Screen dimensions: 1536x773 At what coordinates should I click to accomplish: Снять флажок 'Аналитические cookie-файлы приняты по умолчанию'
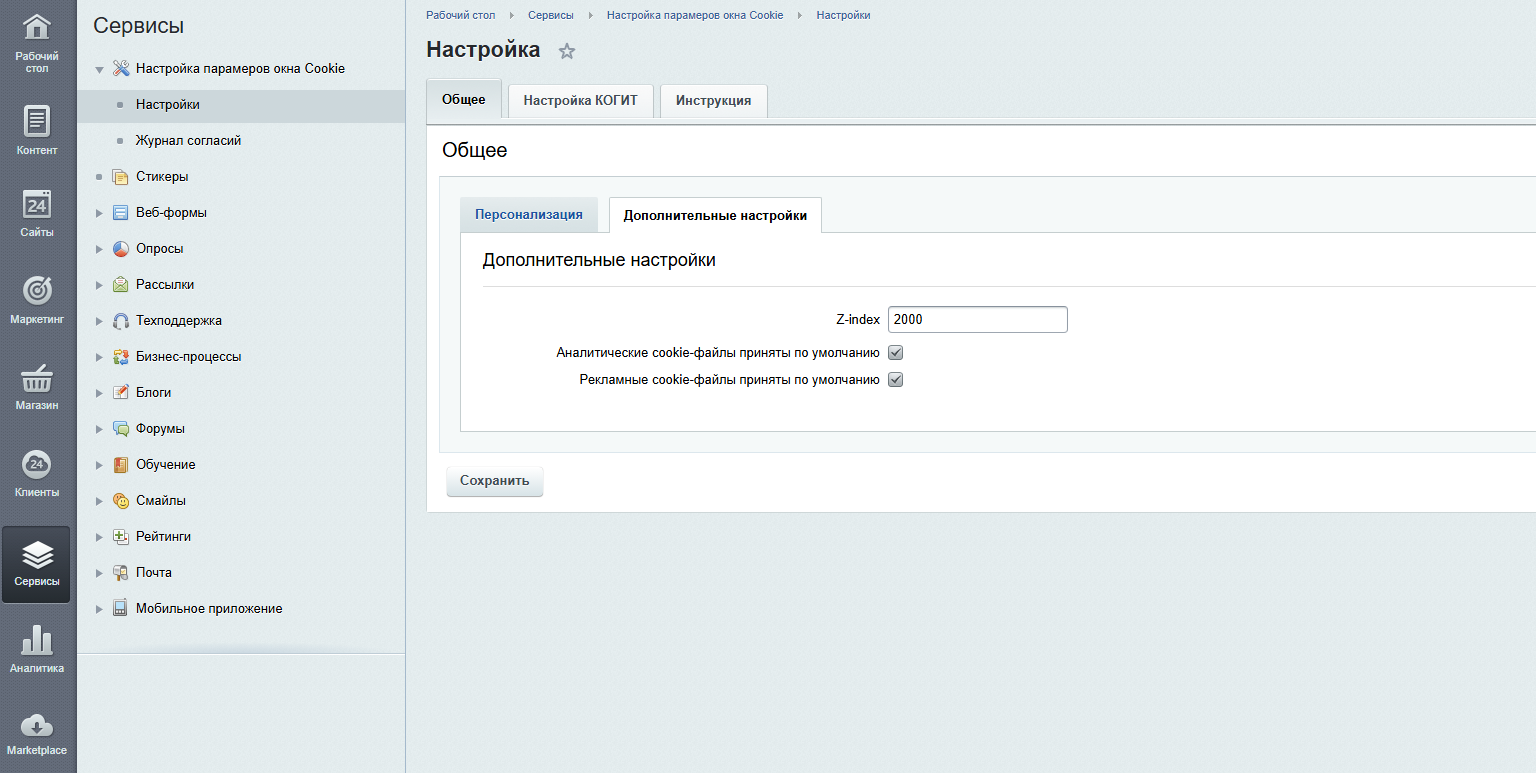coord(895,352)
